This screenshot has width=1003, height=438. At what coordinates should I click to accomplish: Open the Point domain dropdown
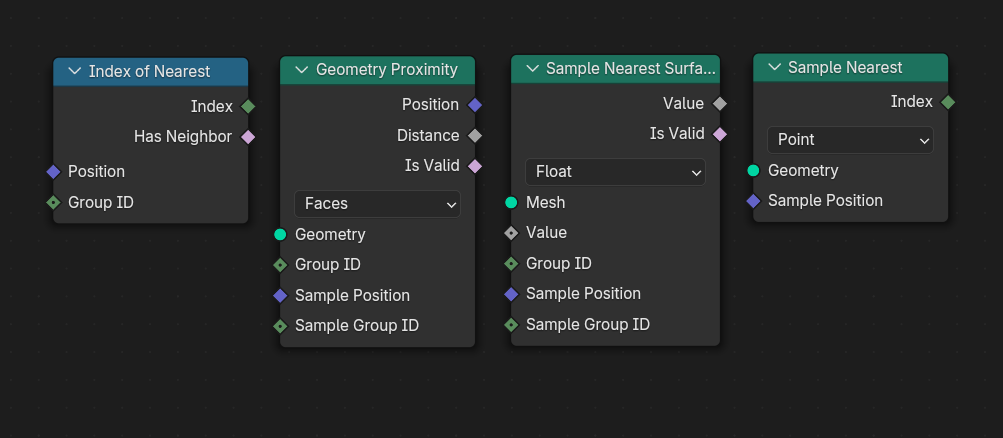[850, 139]
